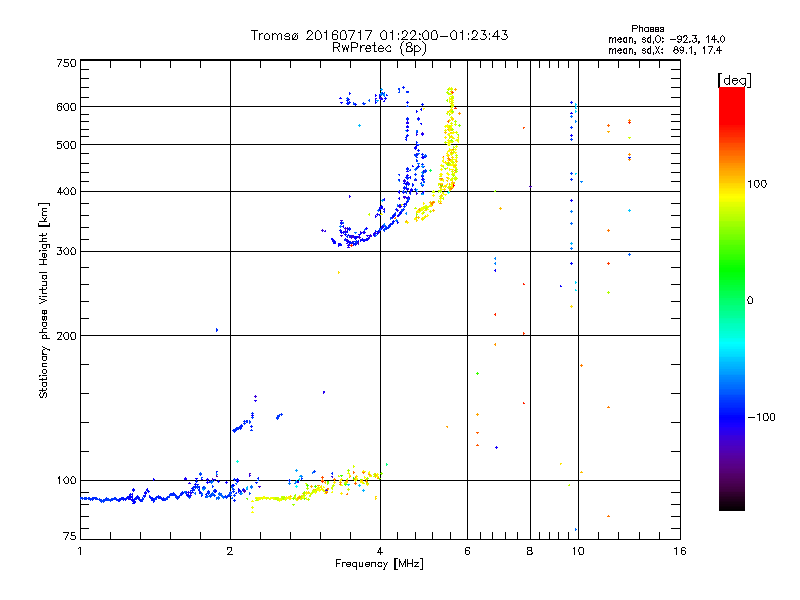Image resolution: width=800 pixels, height=600 pixels.
Task: Click the x-axis '4' tick label
Action: coord(380,551)
